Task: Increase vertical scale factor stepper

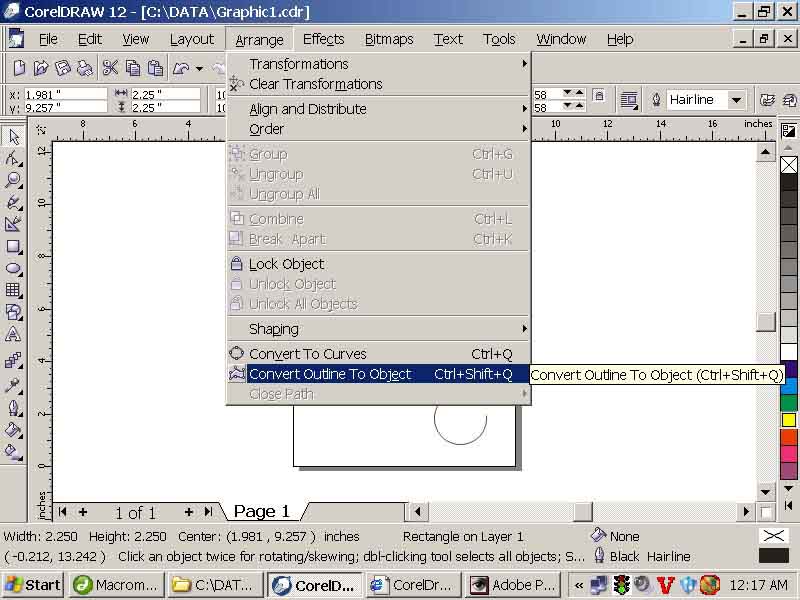Action: (x=580, y=105)
